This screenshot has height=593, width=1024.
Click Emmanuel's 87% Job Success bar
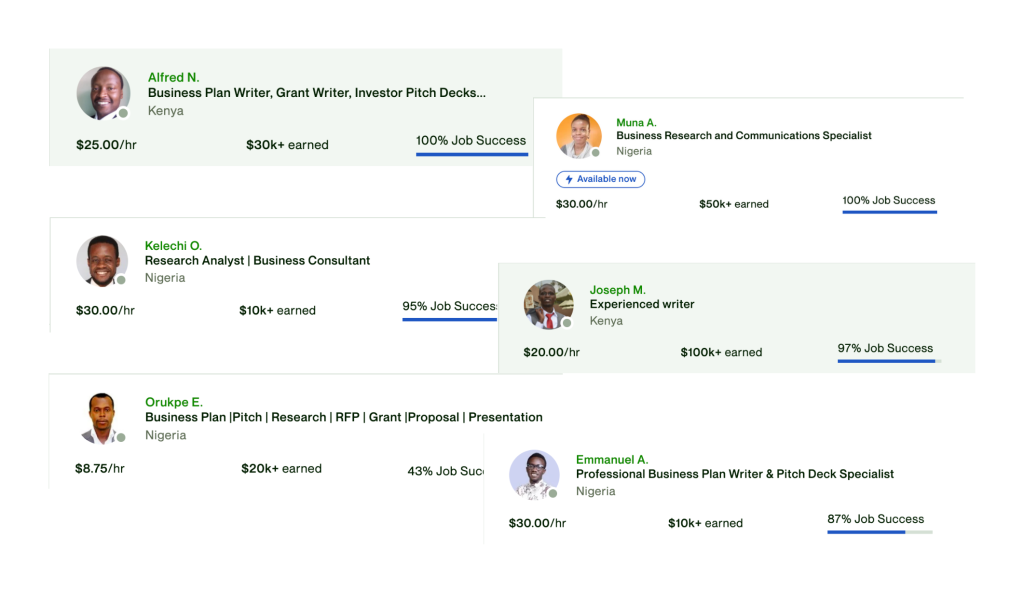(880, 532)
